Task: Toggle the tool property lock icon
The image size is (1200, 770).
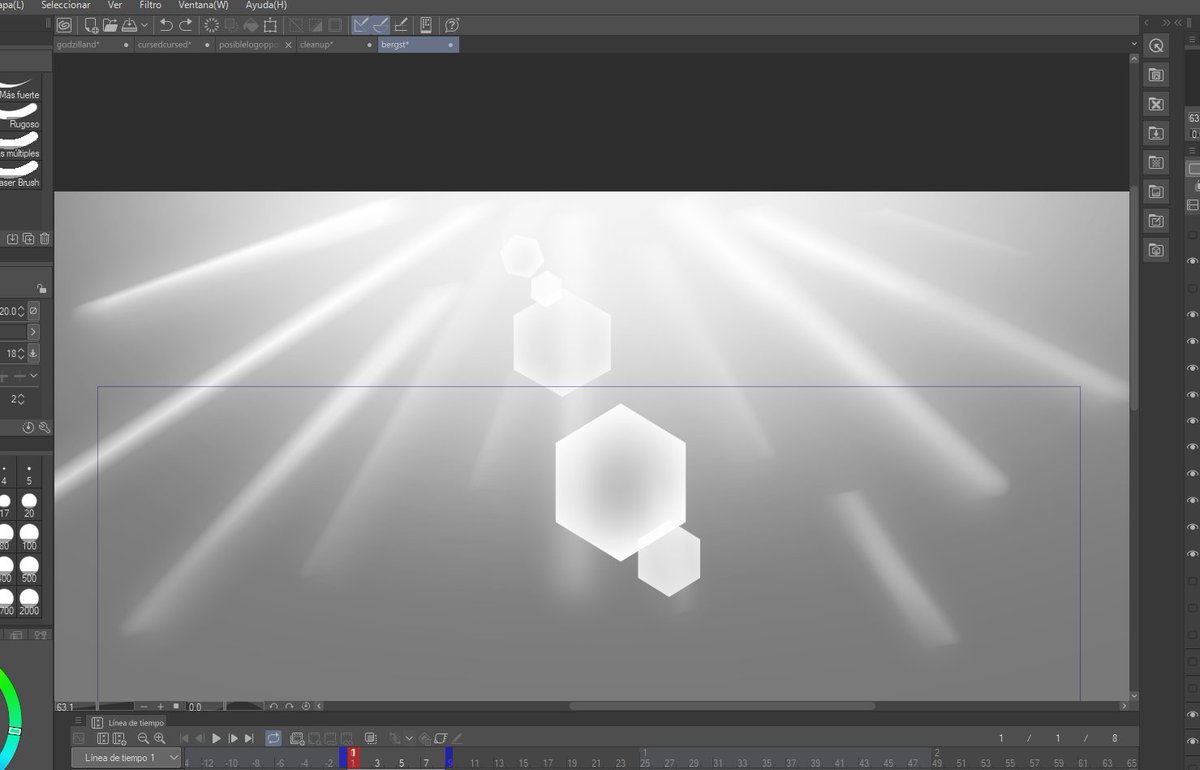Action: pyautogui.click(x=42, y=288)
